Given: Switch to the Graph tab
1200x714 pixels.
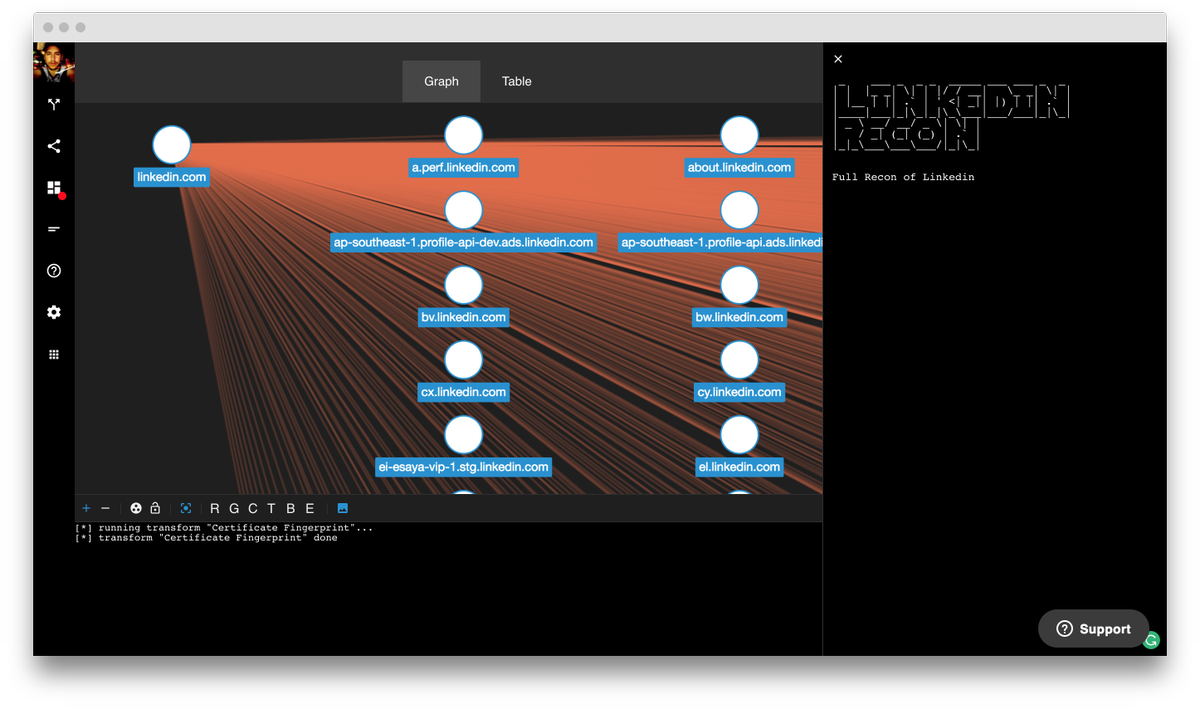Looking at the screenshot, I should click(441, 81).
